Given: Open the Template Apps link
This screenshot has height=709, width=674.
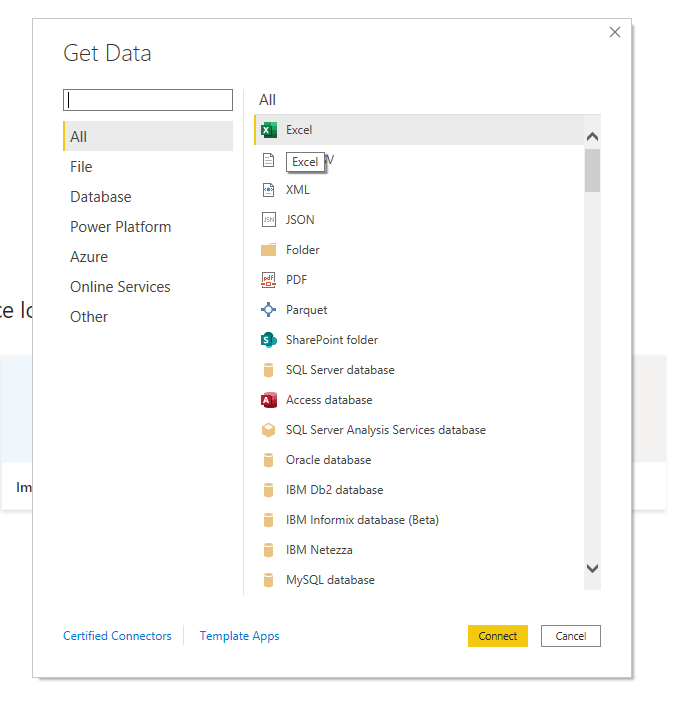Looking at the screenshot, I should (240, 636).
